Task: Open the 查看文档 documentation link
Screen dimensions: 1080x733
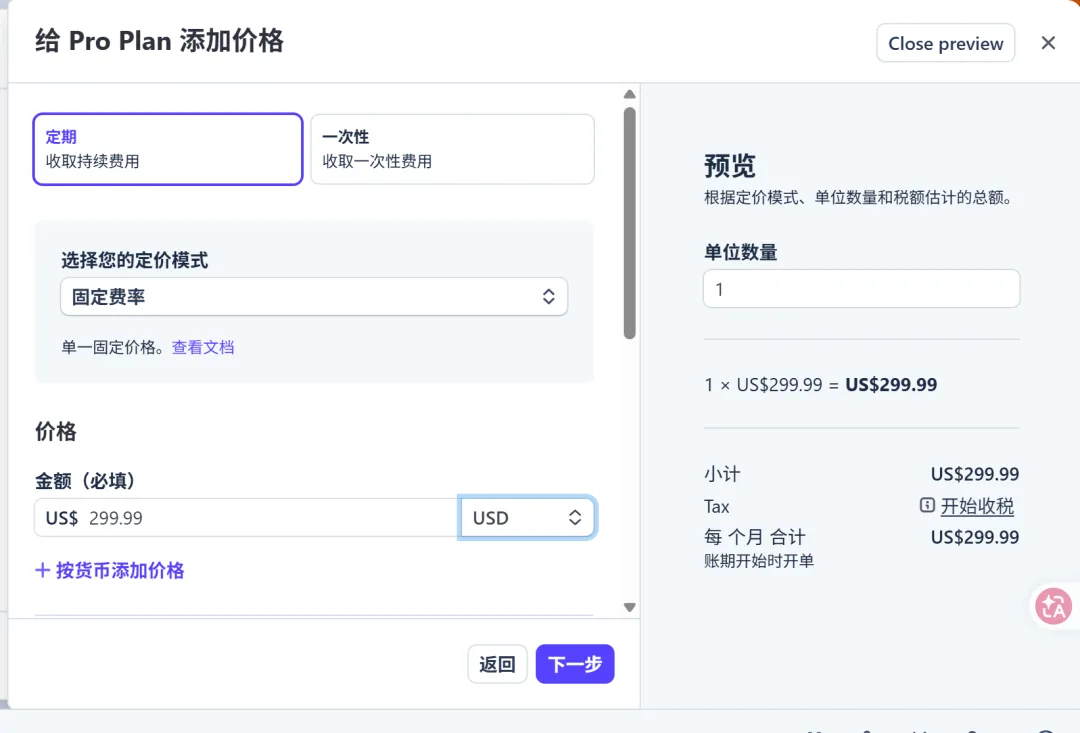Action: [203, 347]
